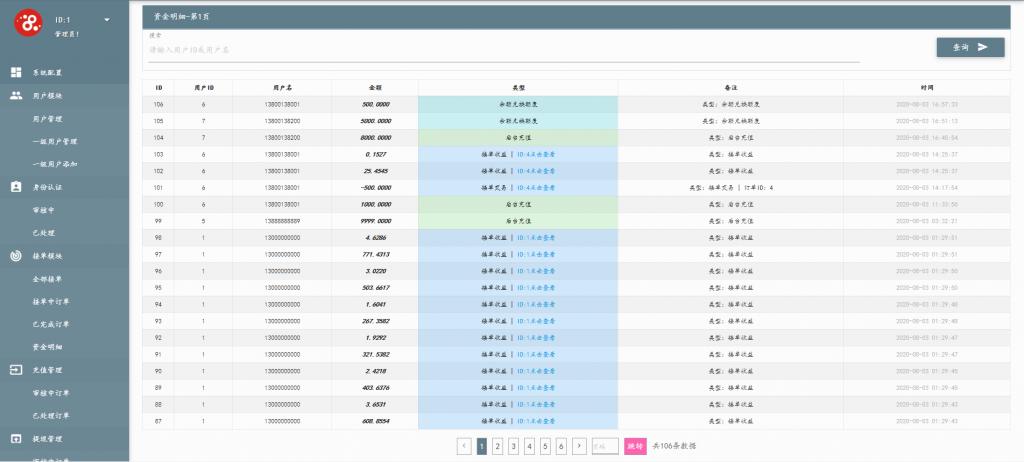Image resolution: width=1024 pixels, height=462 pixels.
Task: Click the page number input box
Action: click(x=604, y=446)
